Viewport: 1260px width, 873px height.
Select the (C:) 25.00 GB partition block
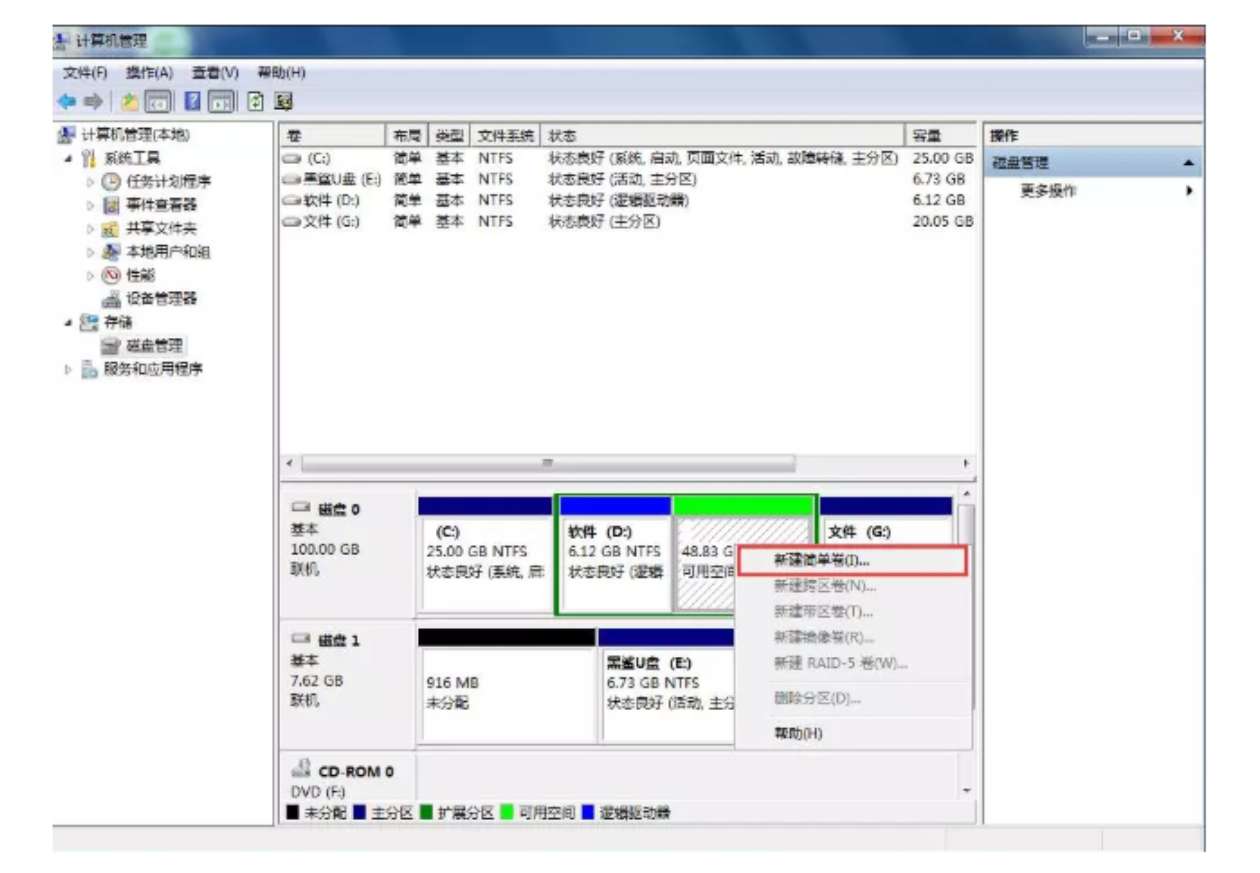(485, 560)
